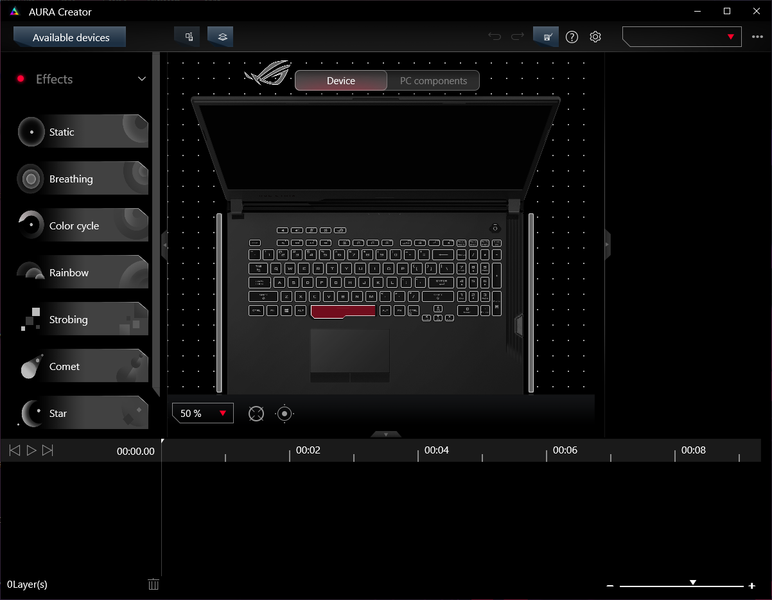Click the save and apply icon

click(546, 37)
